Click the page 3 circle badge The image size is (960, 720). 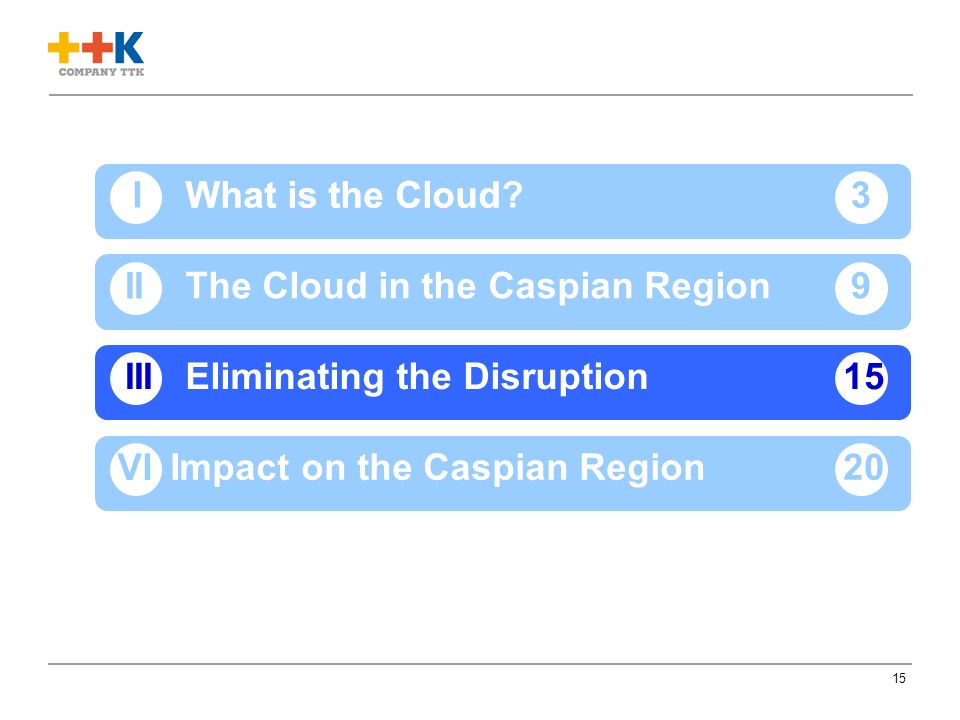(x=861, y=197)
